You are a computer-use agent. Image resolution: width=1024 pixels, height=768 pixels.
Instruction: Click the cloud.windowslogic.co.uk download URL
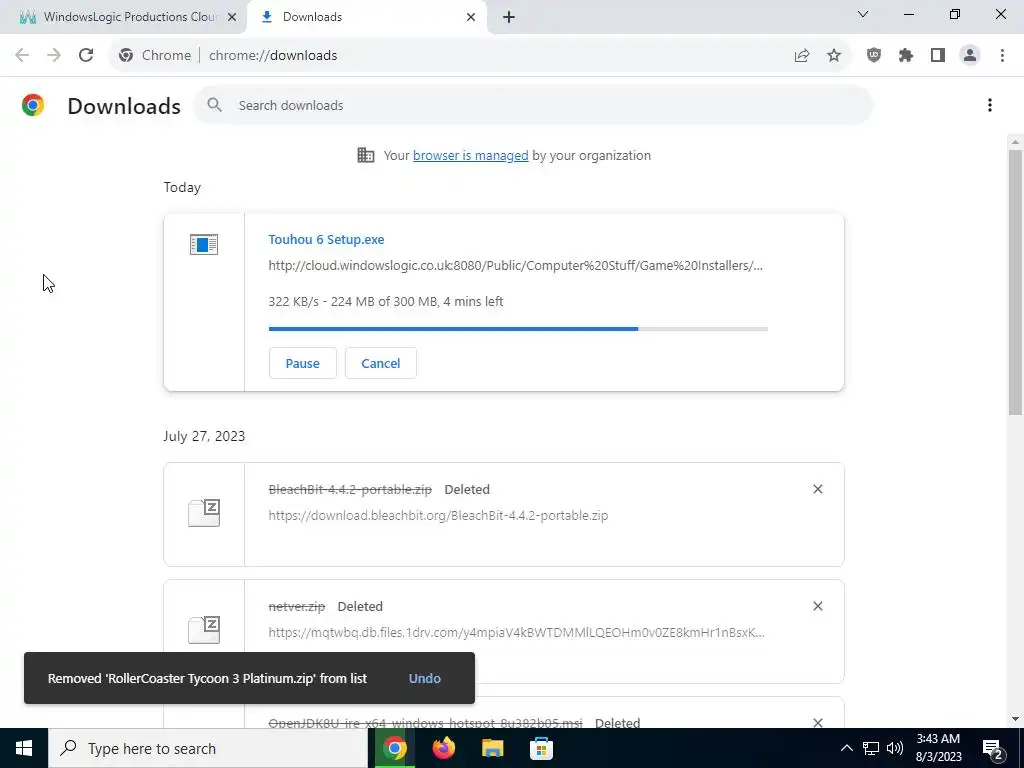[515, 266]
